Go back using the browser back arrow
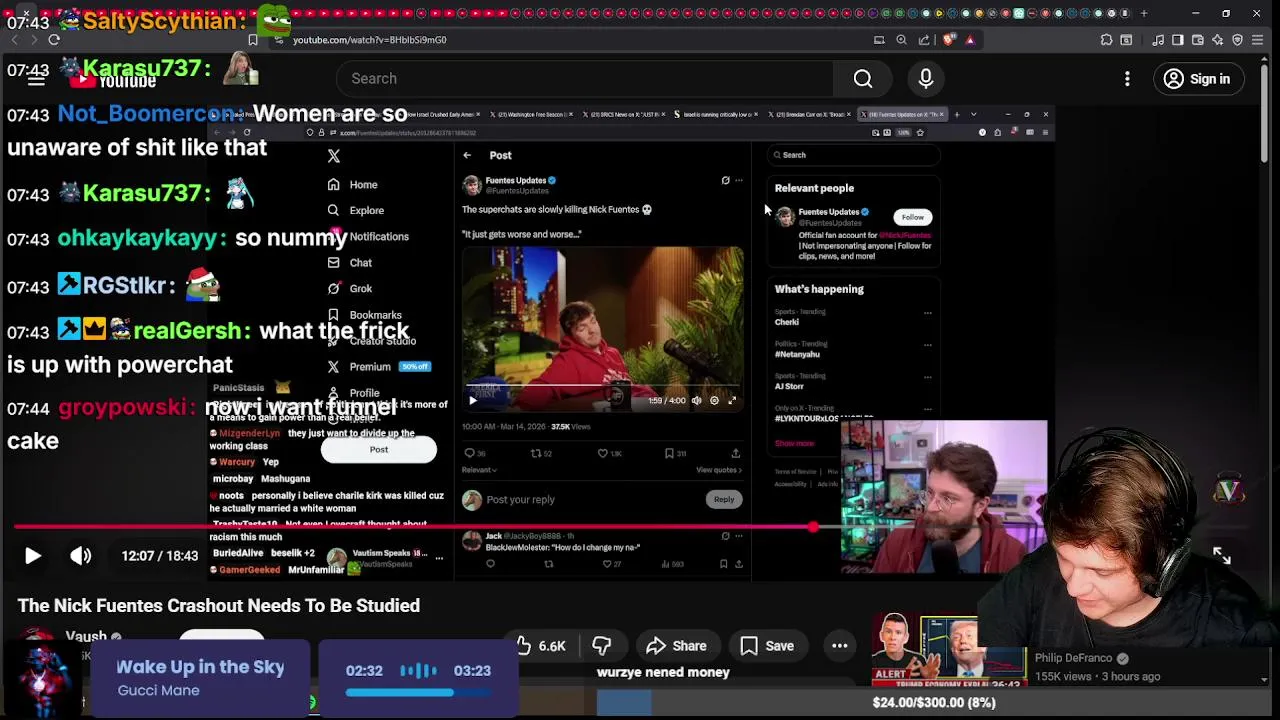Image resolution: width=1280 pixels, height=720 pixels. [x=13, y=40]
